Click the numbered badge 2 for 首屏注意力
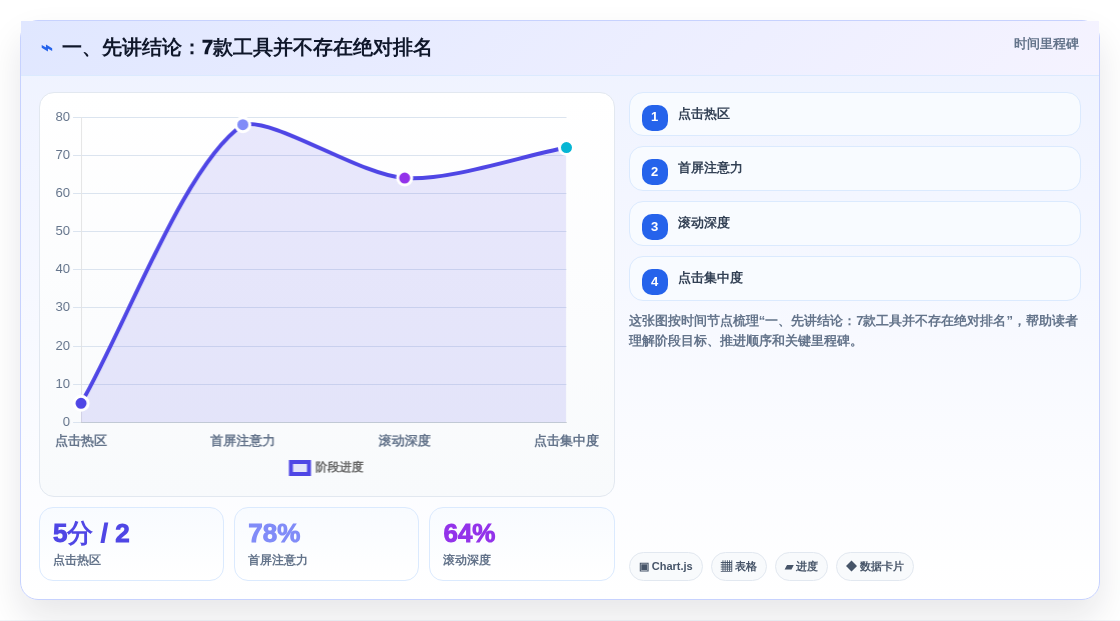This screenshot has height=621, width=1120. tap(654, 172)
